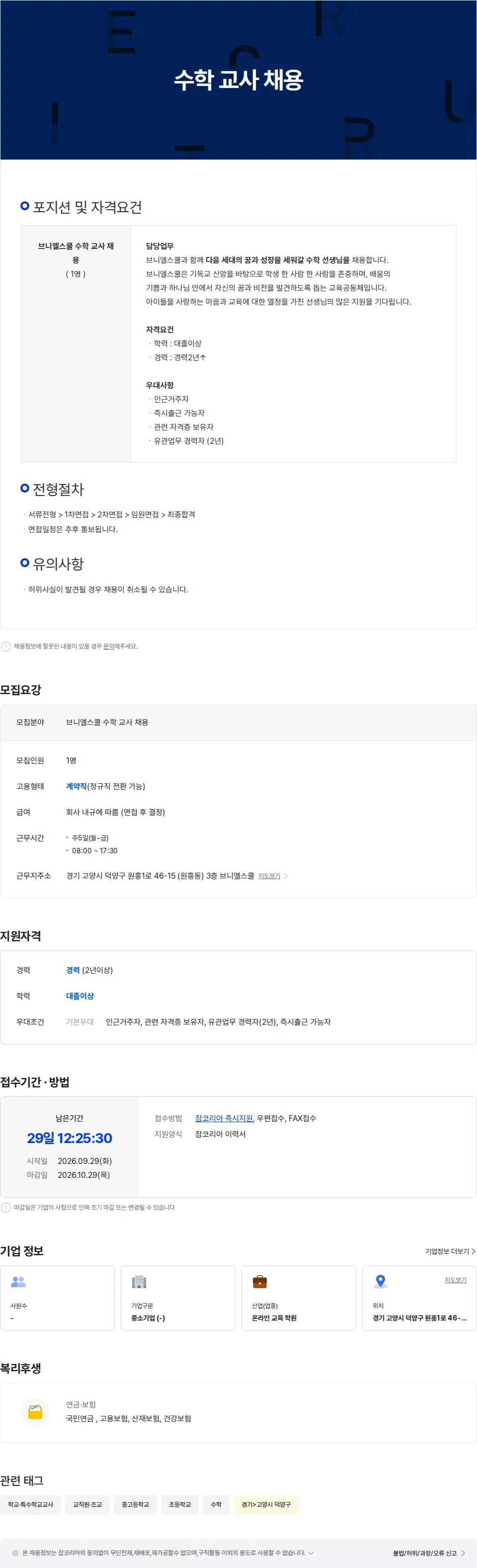
Task: Select the 경기>고양시 덕양구 tag
Action: [x=266, y=1504]
